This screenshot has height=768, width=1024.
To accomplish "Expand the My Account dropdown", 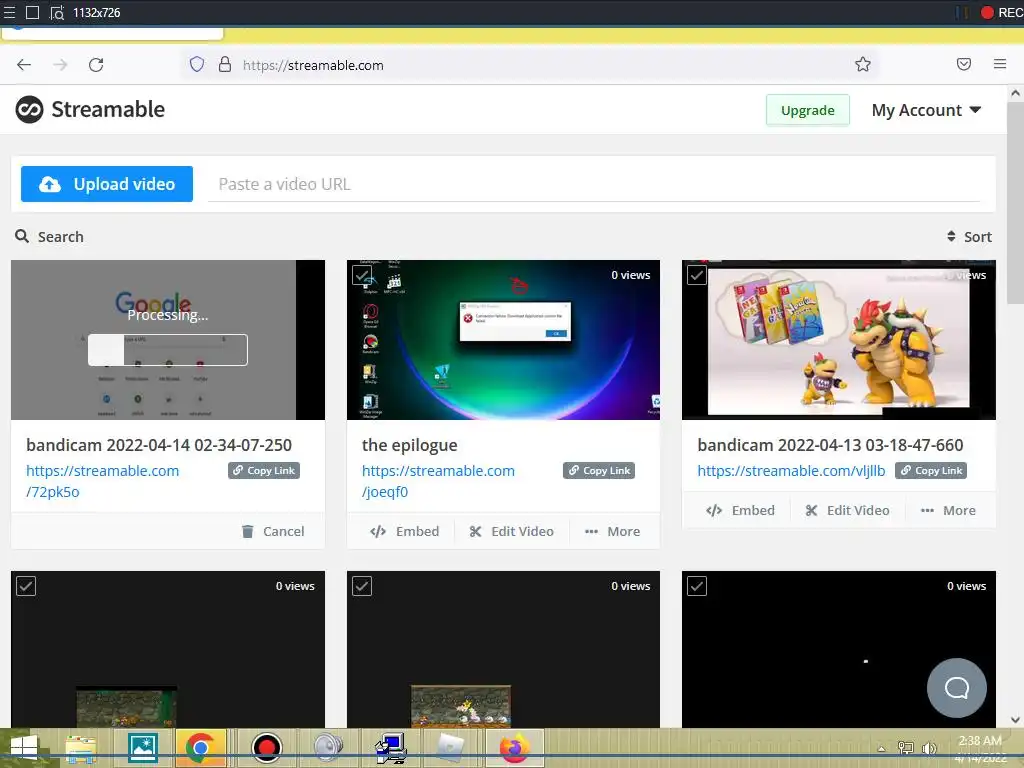I will [x=926, y=110].
